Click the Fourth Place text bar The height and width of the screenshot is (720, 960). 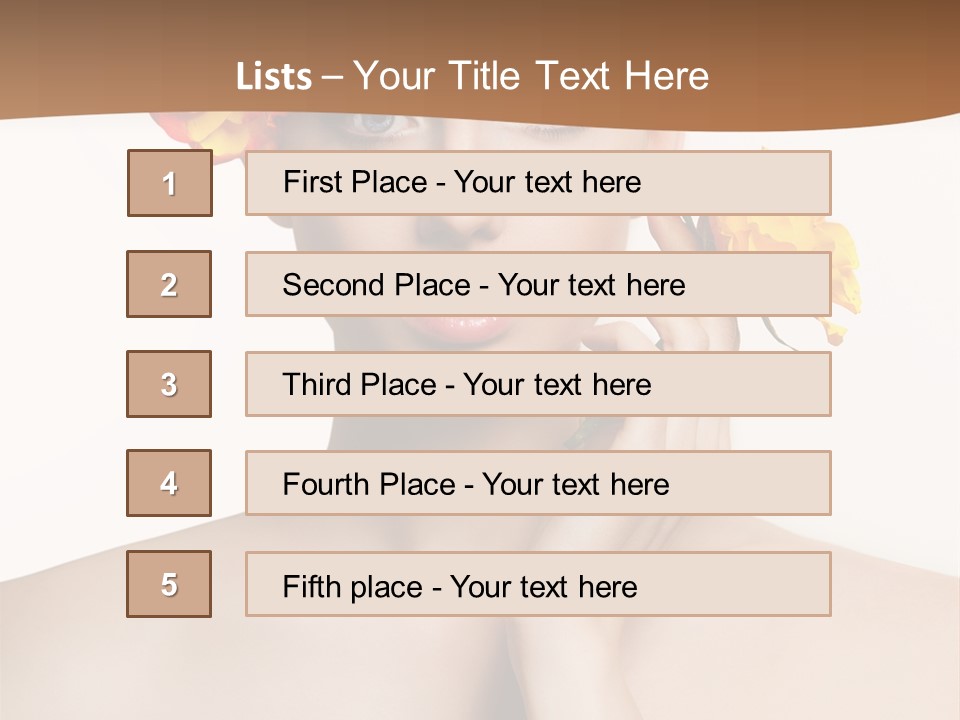click(x=538, y=483)
